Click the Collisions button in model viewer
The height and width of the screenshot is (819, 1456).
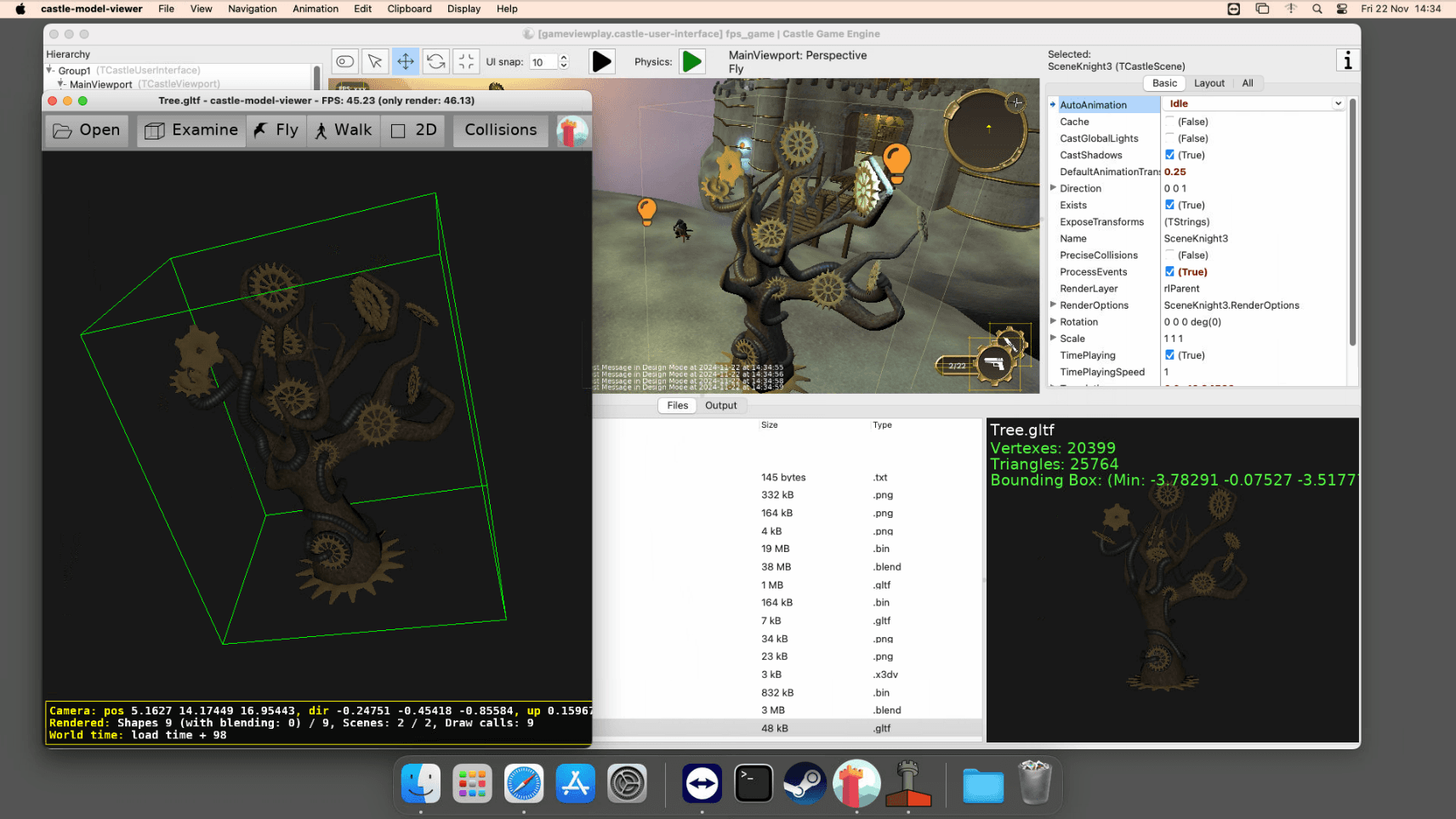point(500,130)
